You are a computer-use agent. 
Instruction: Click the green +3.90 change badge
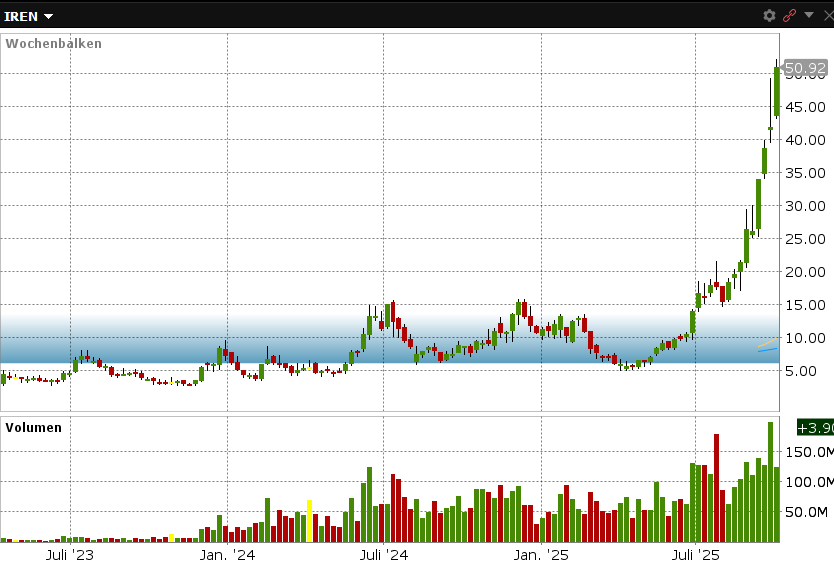coord(815,428)
